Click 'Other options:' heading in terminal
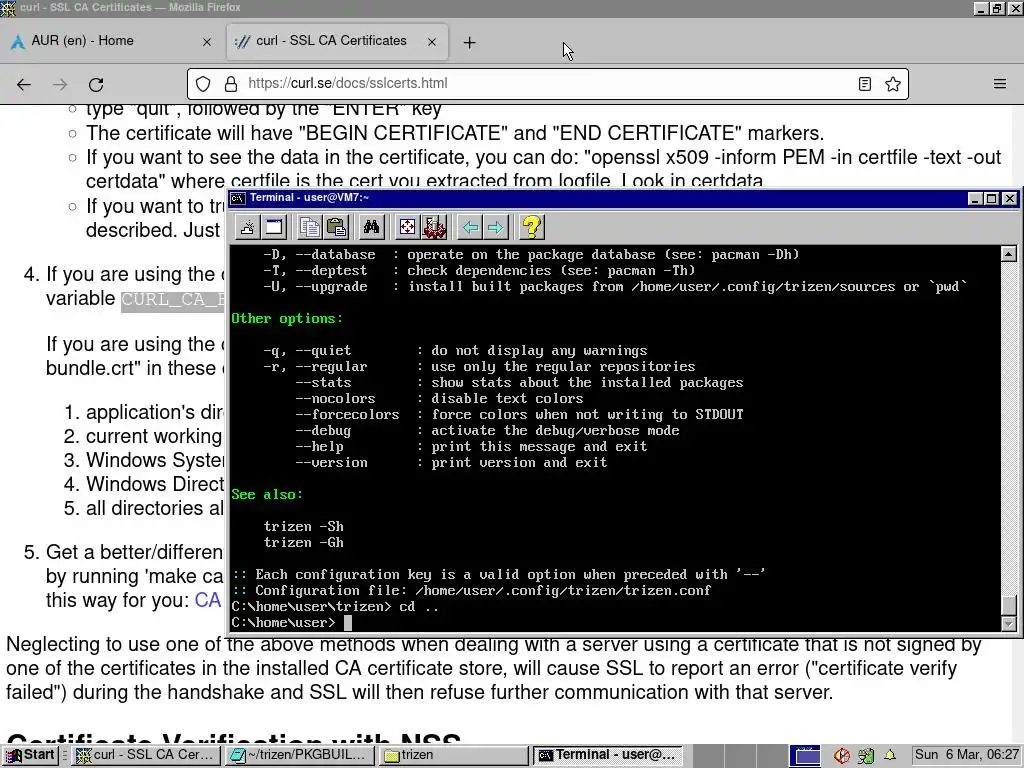Screen dimensions: 1024x768 (x=287, y=319)
